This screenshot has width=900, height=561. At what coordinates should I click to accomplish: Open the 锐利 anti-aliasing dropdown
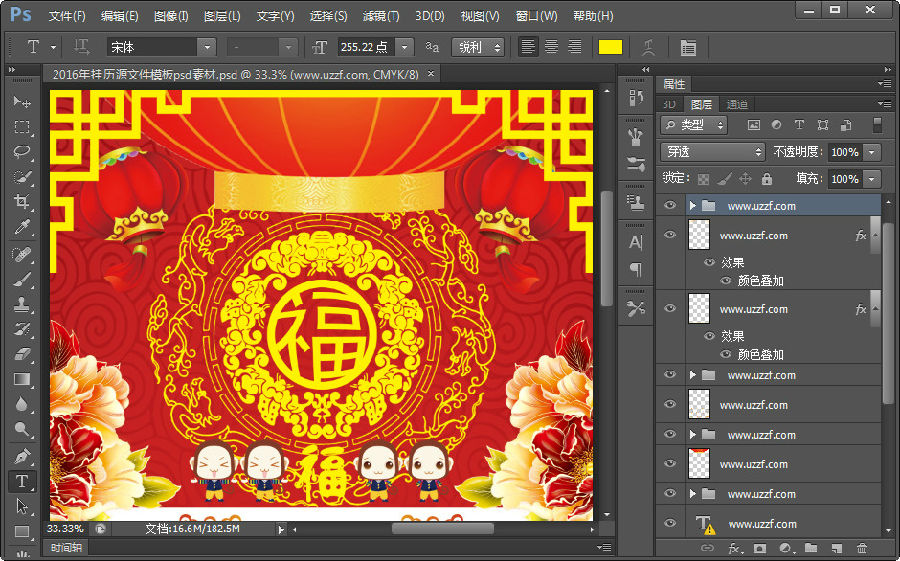(x=478, y=47)
